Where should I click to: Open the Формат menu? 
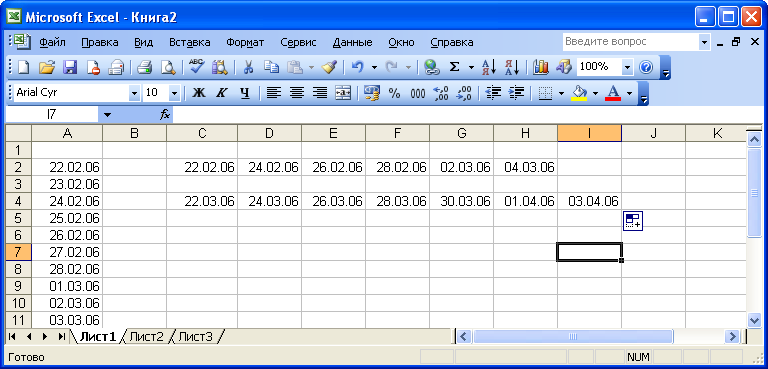pyautogui.click(x=245, y=42)
